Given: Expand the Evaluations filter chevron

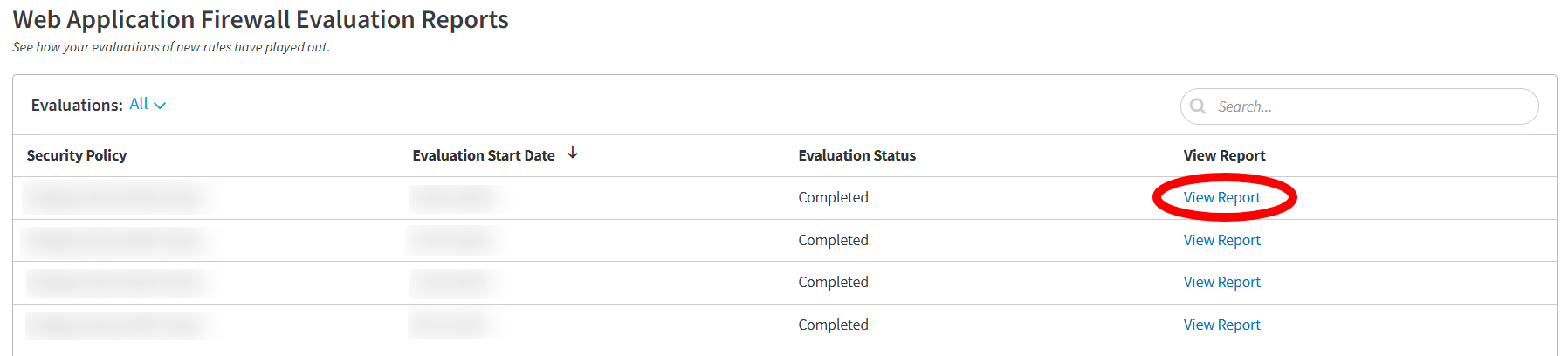Looking at the screenshot, I should click(x=160, y=106).
